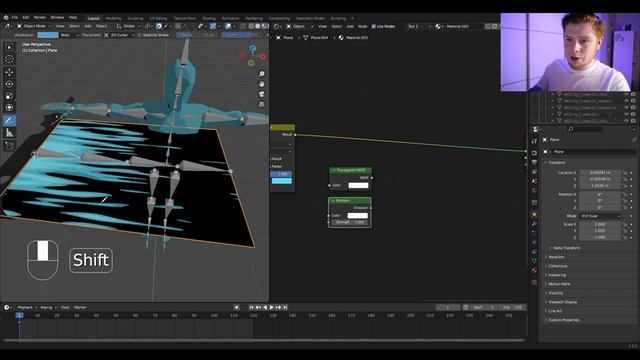Open the Object properties tab (orange square)
Screen dimensions: 640x360
coord(534,215)
